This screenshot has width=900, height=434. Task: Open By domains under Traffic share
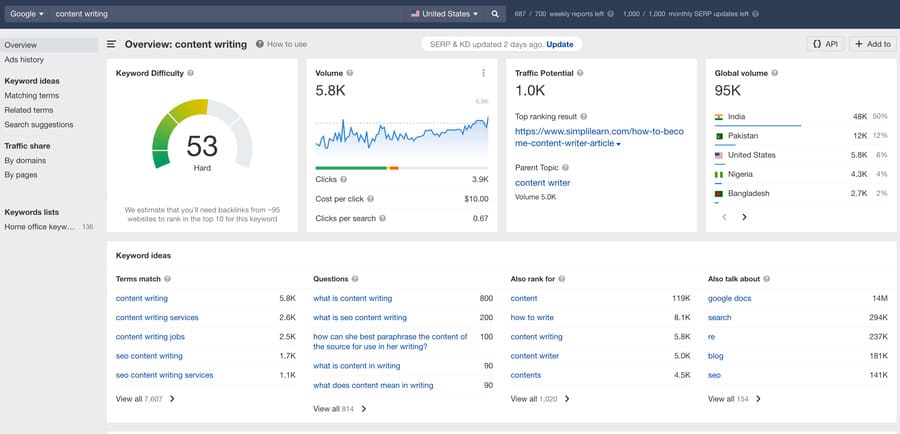click(25, 161)
